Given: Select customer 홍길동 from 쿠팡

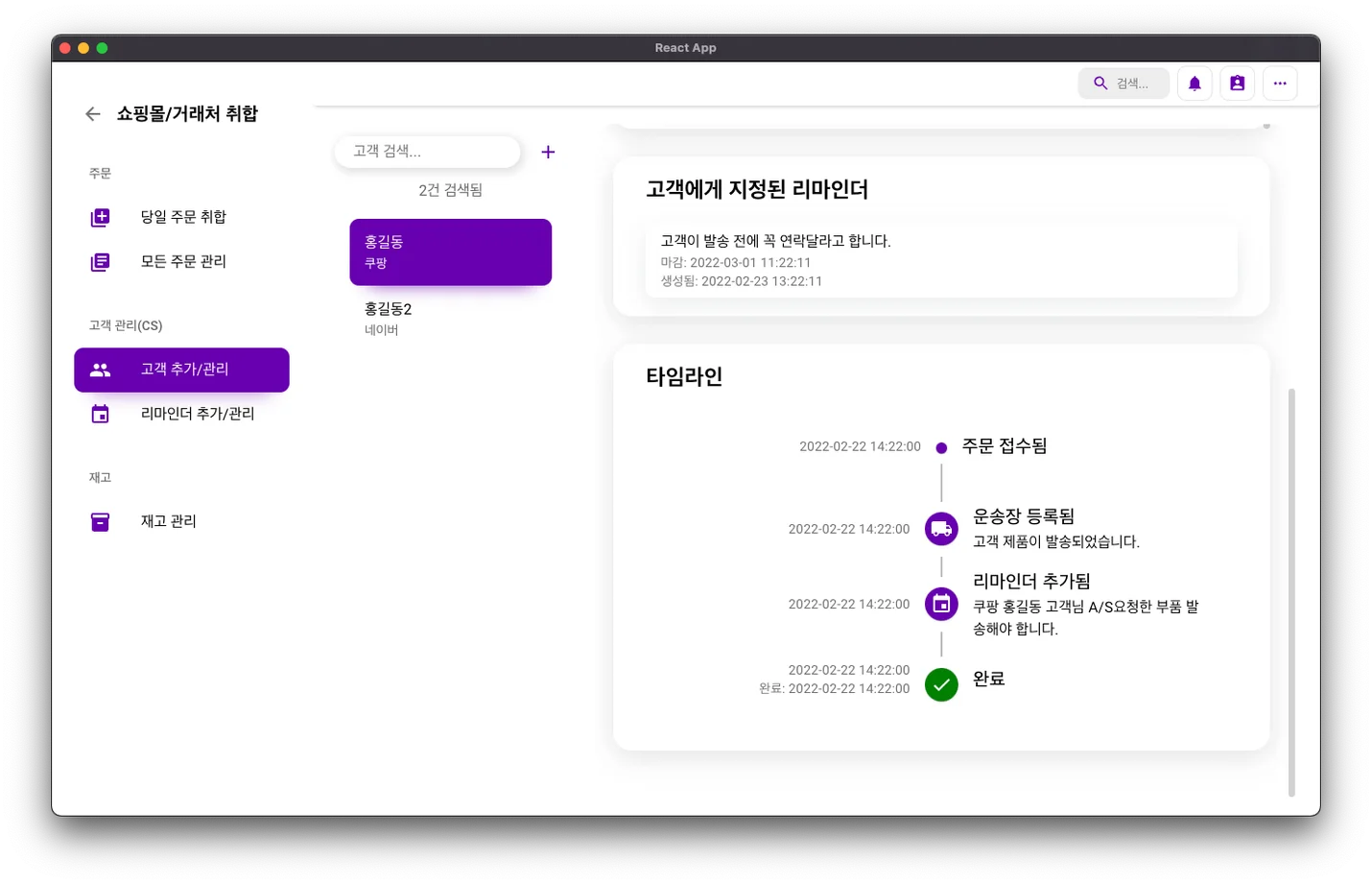Looking at the screenshot, I should pos(450,251).
